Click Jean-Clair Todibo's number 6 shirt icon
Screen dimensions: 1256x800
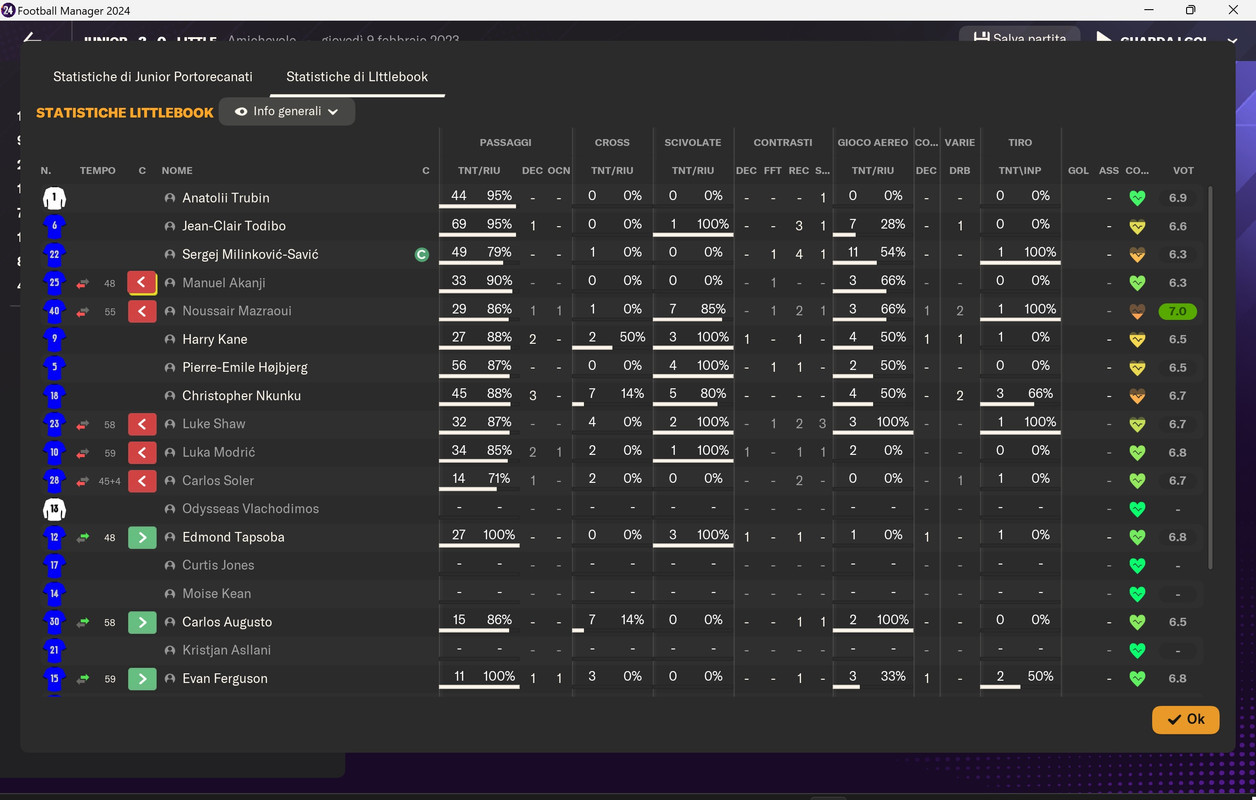click(54, 226)
